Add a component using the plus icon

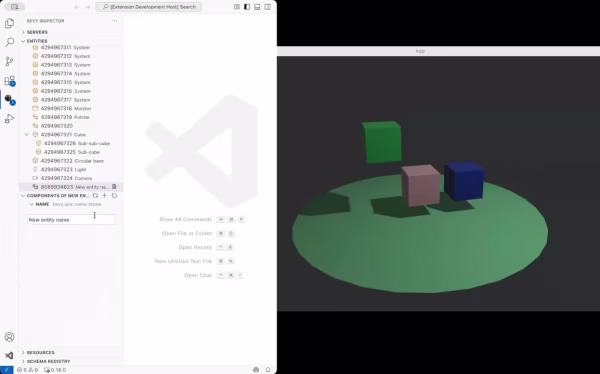pos(104,196)
